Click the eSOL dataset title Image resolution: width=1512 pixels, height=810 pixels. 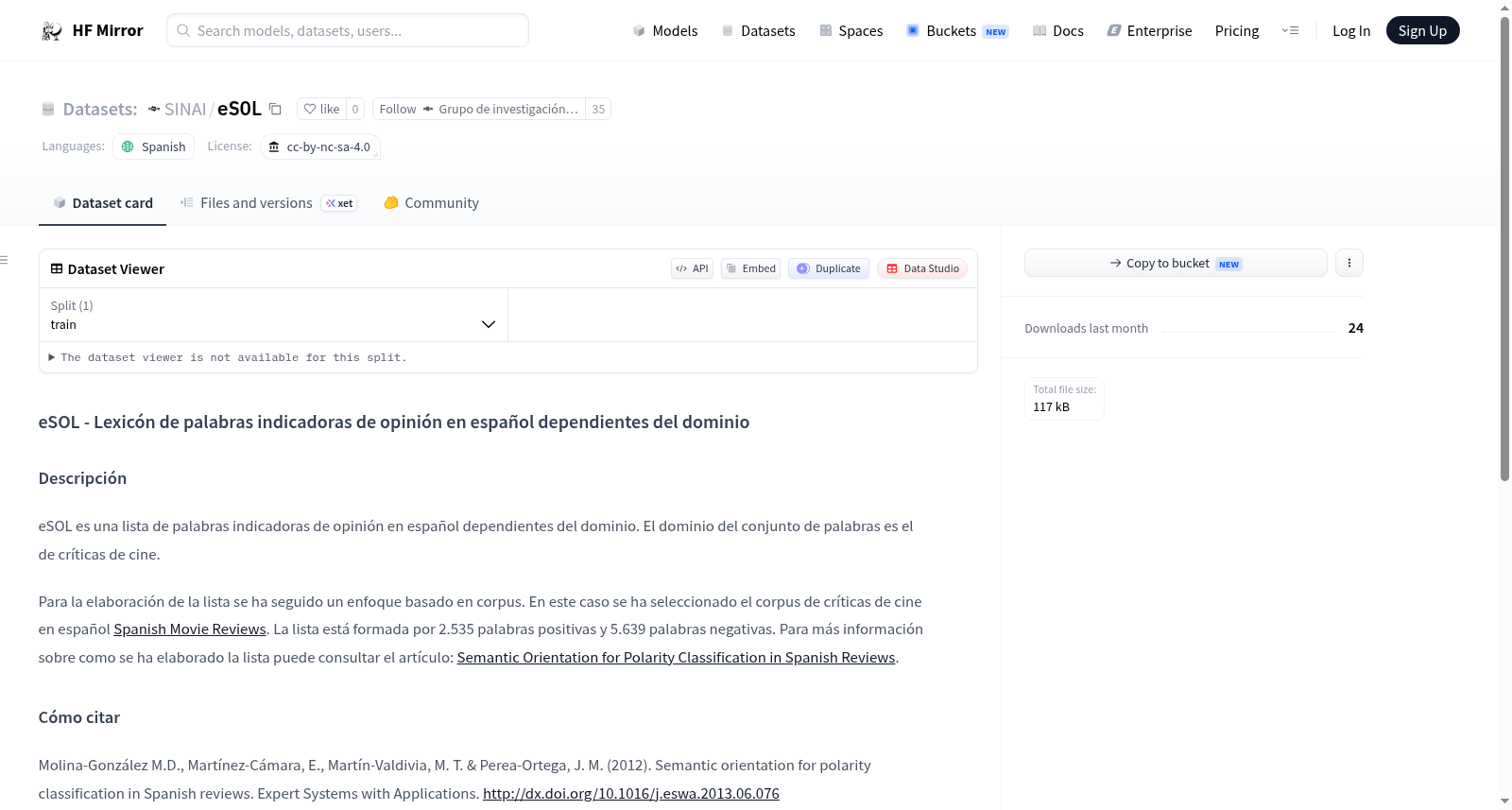(239, 109)
